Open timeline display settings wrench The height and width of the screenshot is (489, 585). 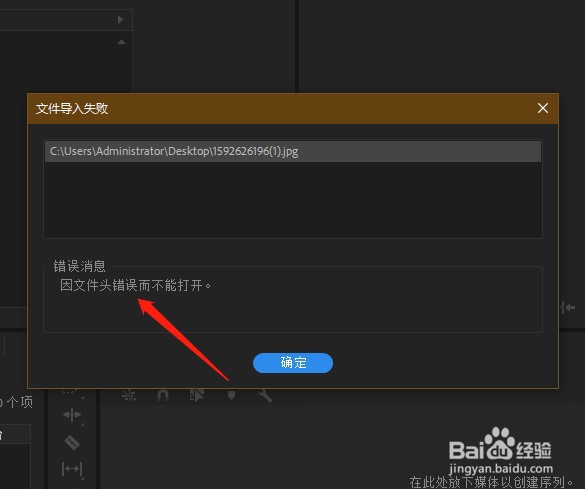point(265,395)
